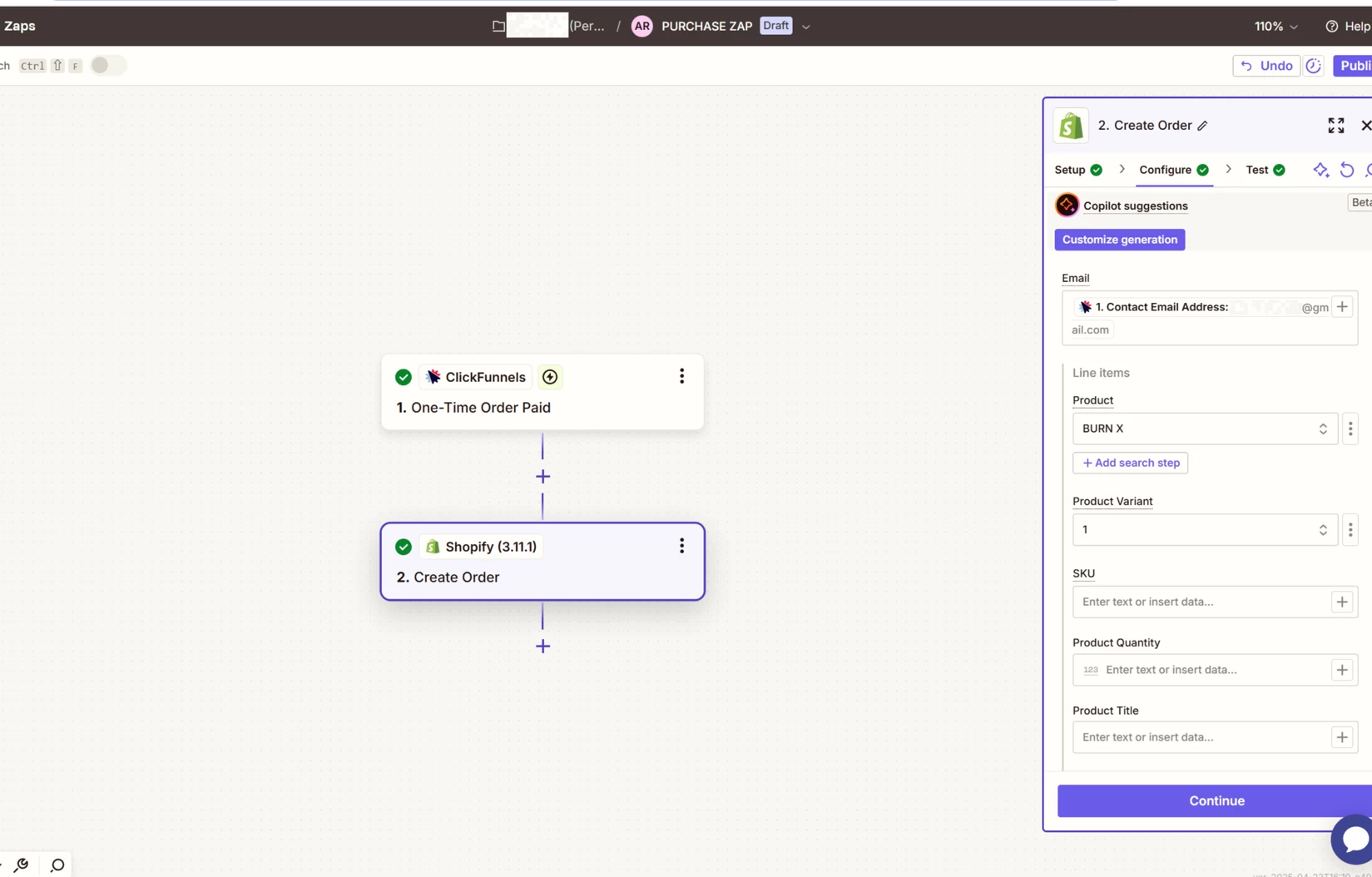The height and width of the screenshot is (877, 1372).
Task: Open Shopify step three-dot menu
Action: pos(681,546)
